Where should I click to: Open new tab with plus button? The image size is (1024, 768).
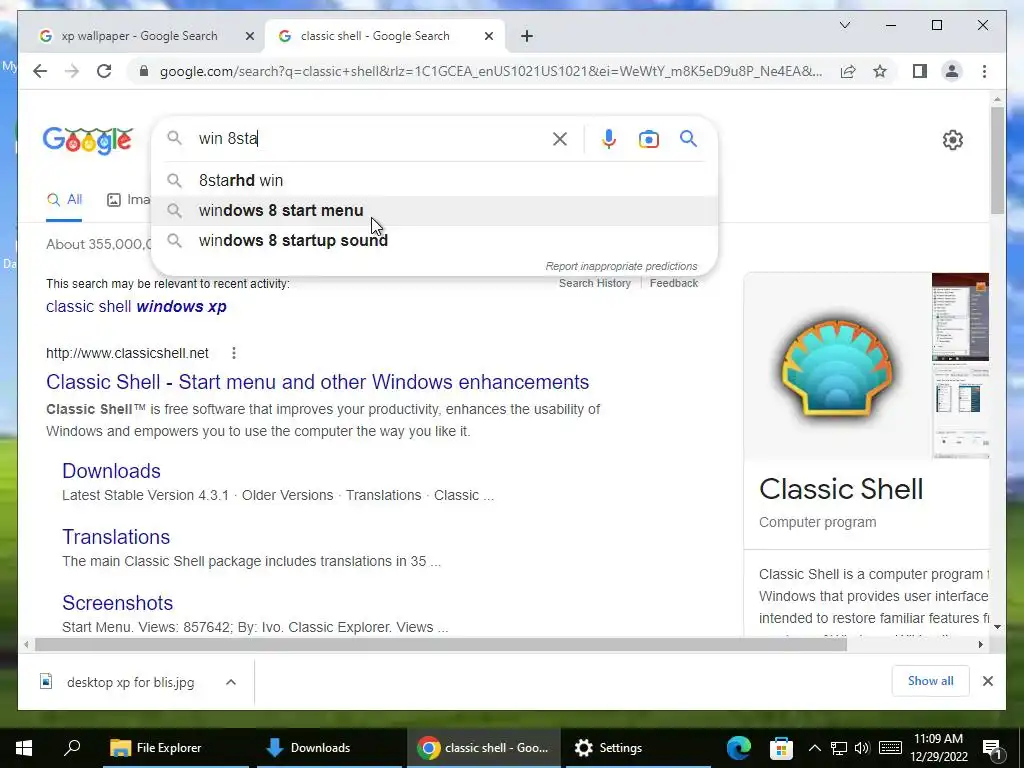[x=527, y=36]
